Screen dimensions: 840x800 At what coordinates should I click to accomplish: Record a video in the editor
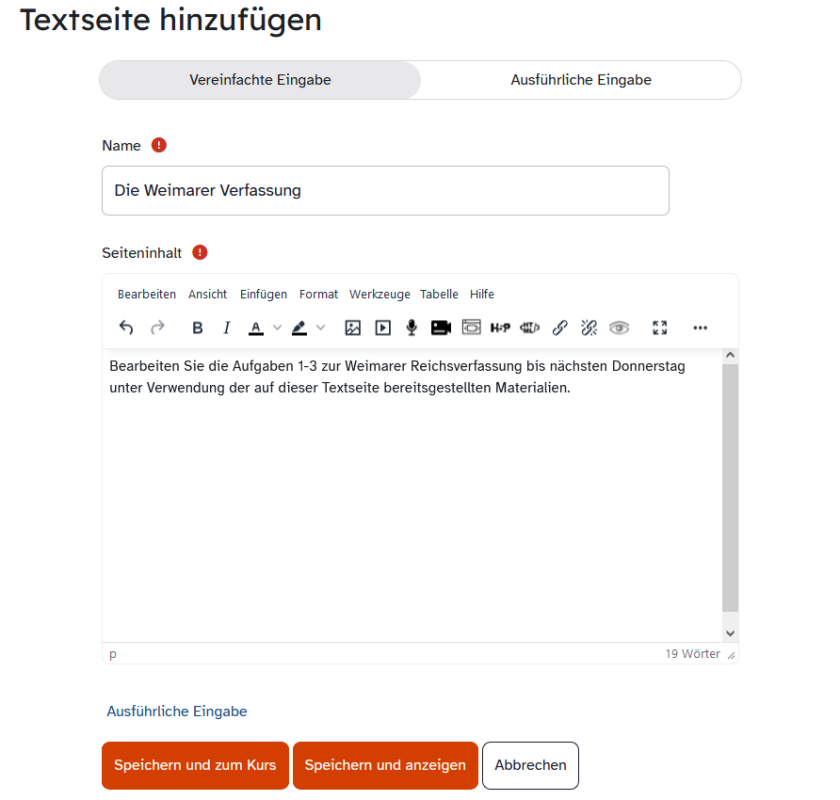pos(439,327)
